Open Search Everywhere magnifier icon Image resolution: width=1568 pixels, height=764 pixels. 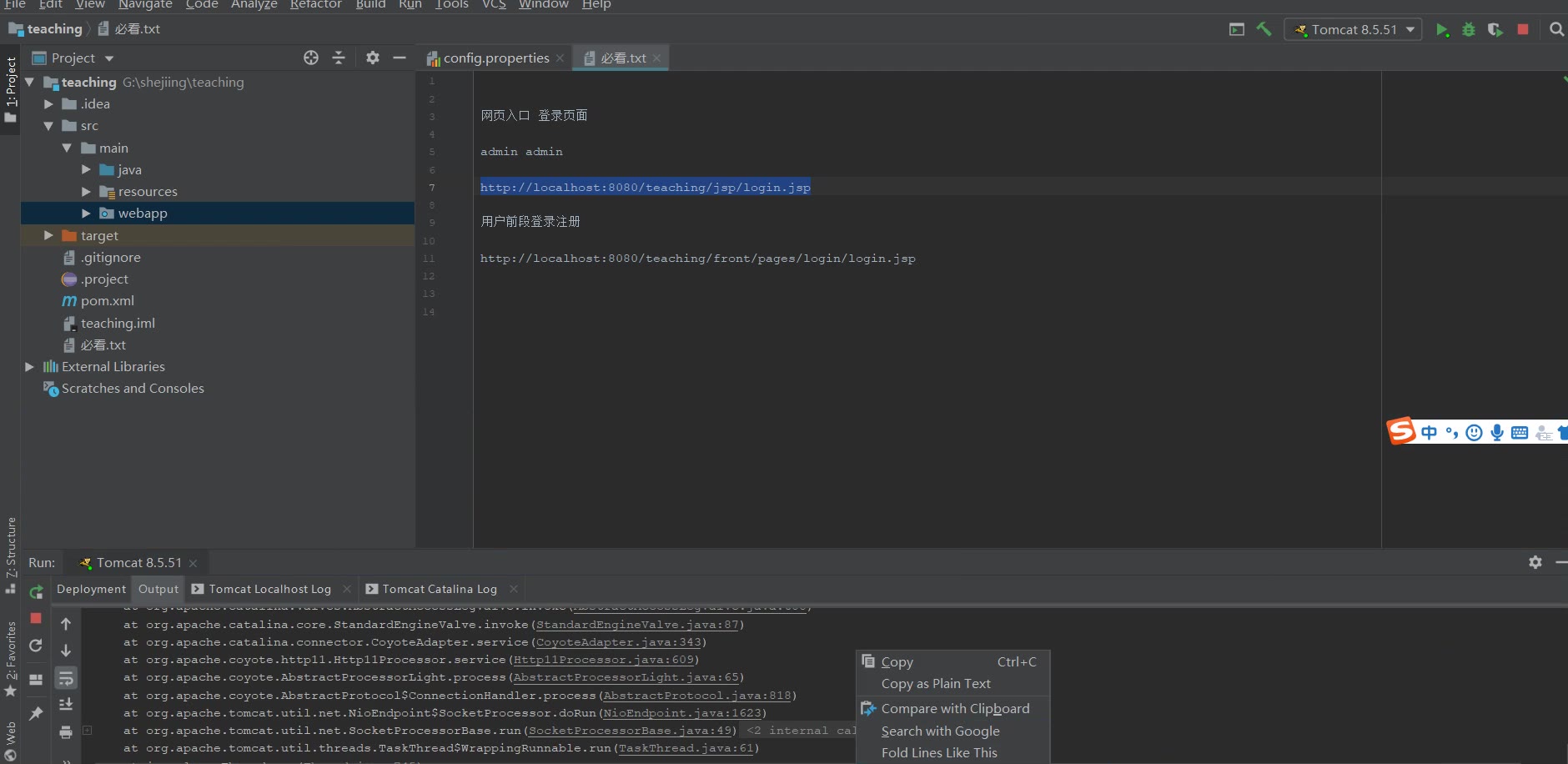pyautogui.click(x=1556, y=29)
